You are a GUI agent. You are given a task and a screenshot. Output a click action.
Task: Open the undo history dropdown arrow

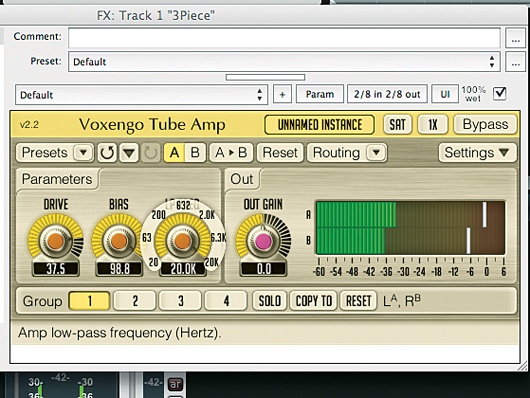pyautogui.click(x=129, y=153)
